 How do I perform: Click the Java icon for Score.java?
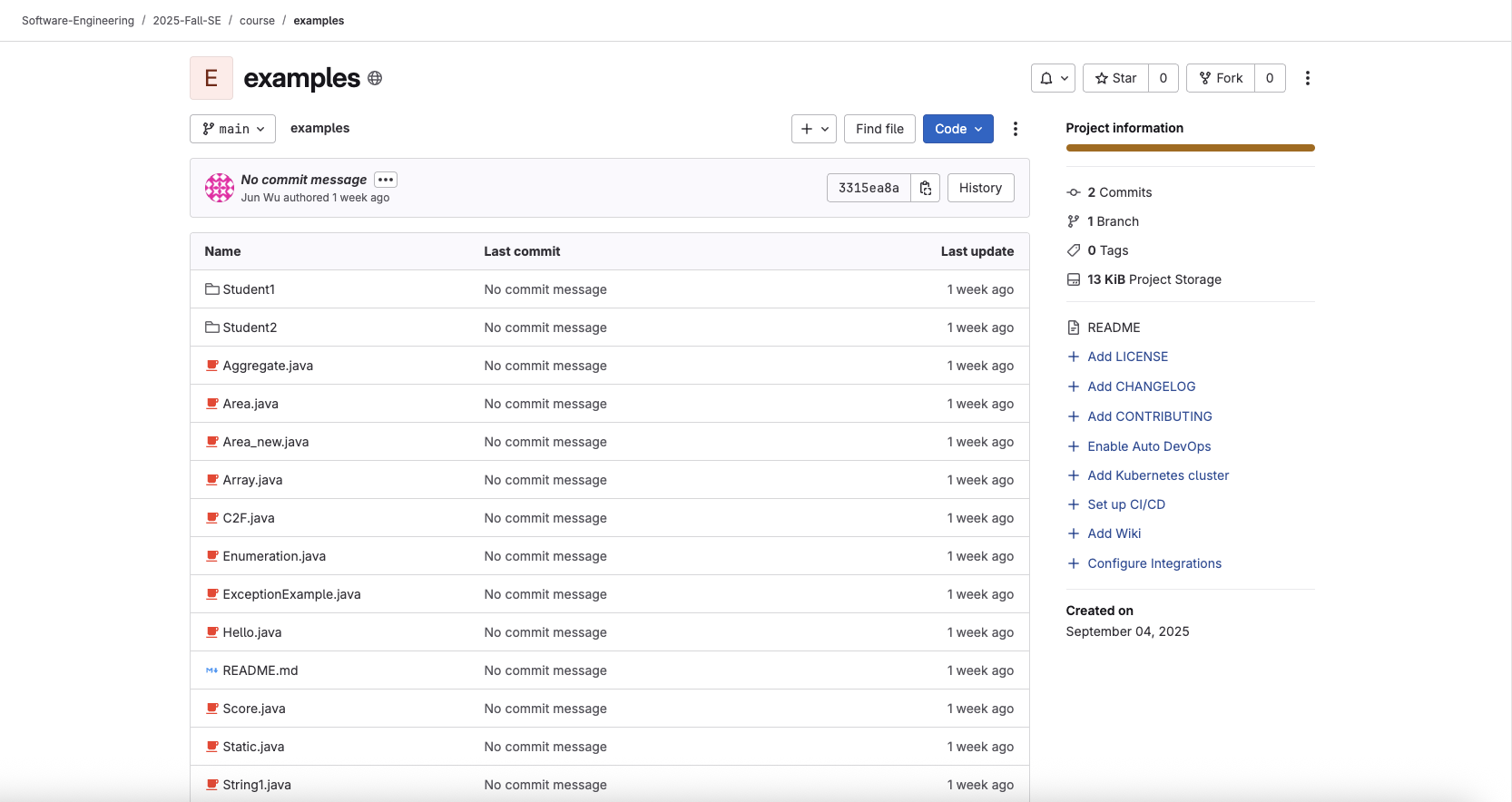212,709
